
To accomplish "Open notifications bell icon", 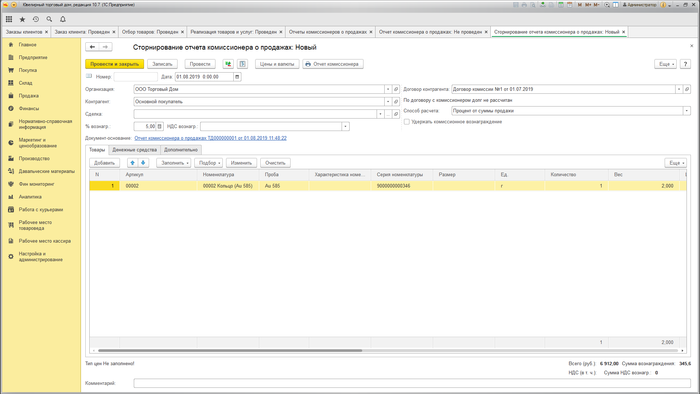I will [63, 19].
